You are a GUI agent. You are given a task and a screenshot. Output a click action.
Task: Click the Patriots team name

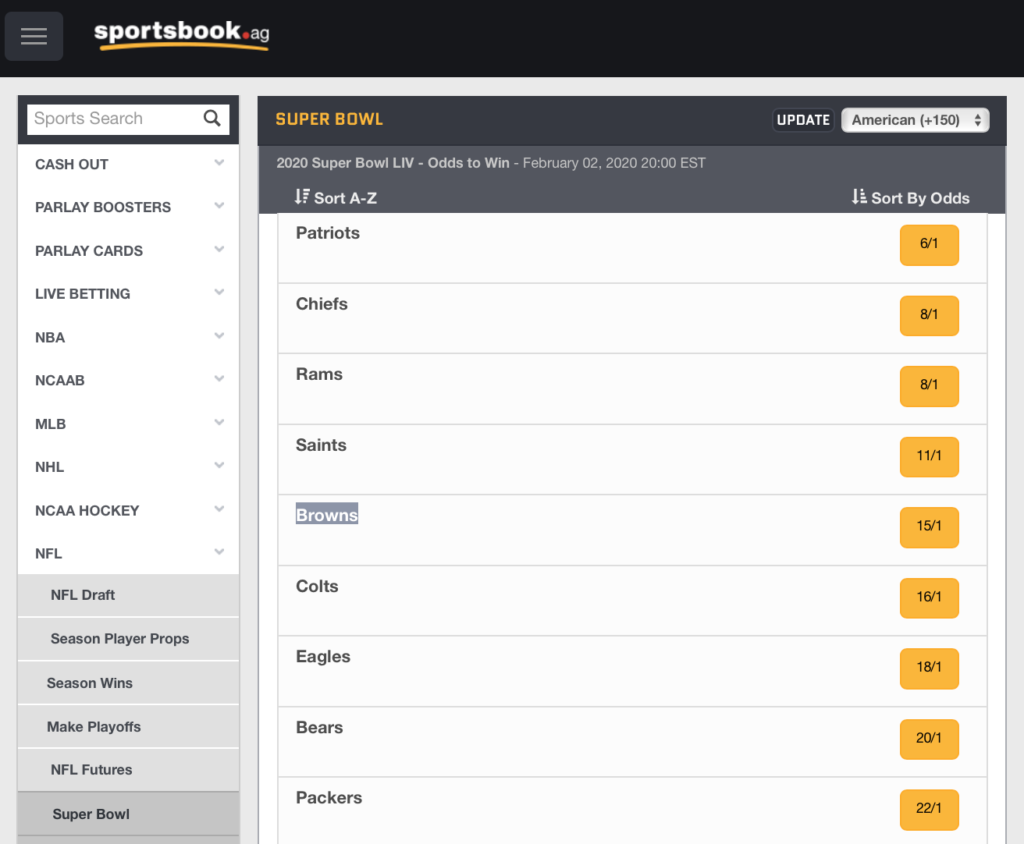[328, 233]
